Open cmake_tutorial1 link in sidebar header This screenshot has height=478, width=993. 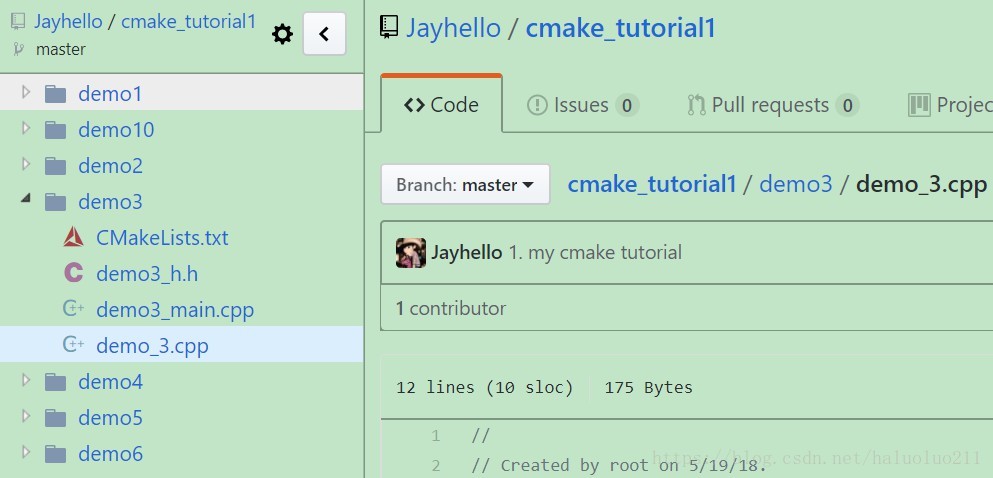click(189, 22)
